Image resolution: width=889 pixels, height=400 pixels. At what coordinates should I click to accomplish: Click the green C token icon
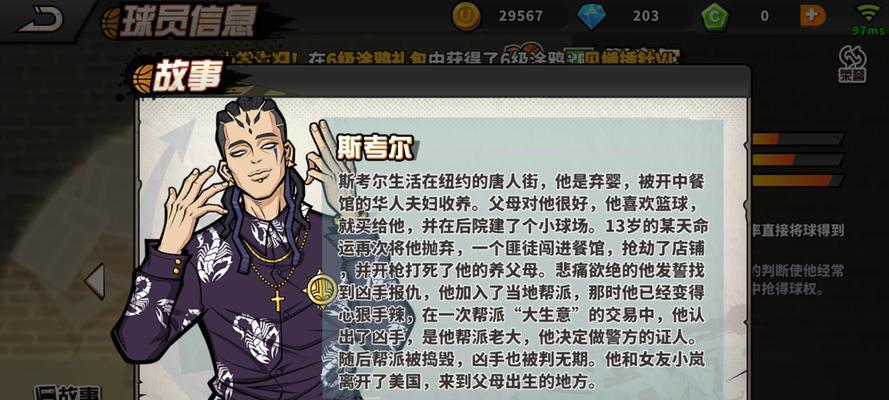tap(715, 16)
